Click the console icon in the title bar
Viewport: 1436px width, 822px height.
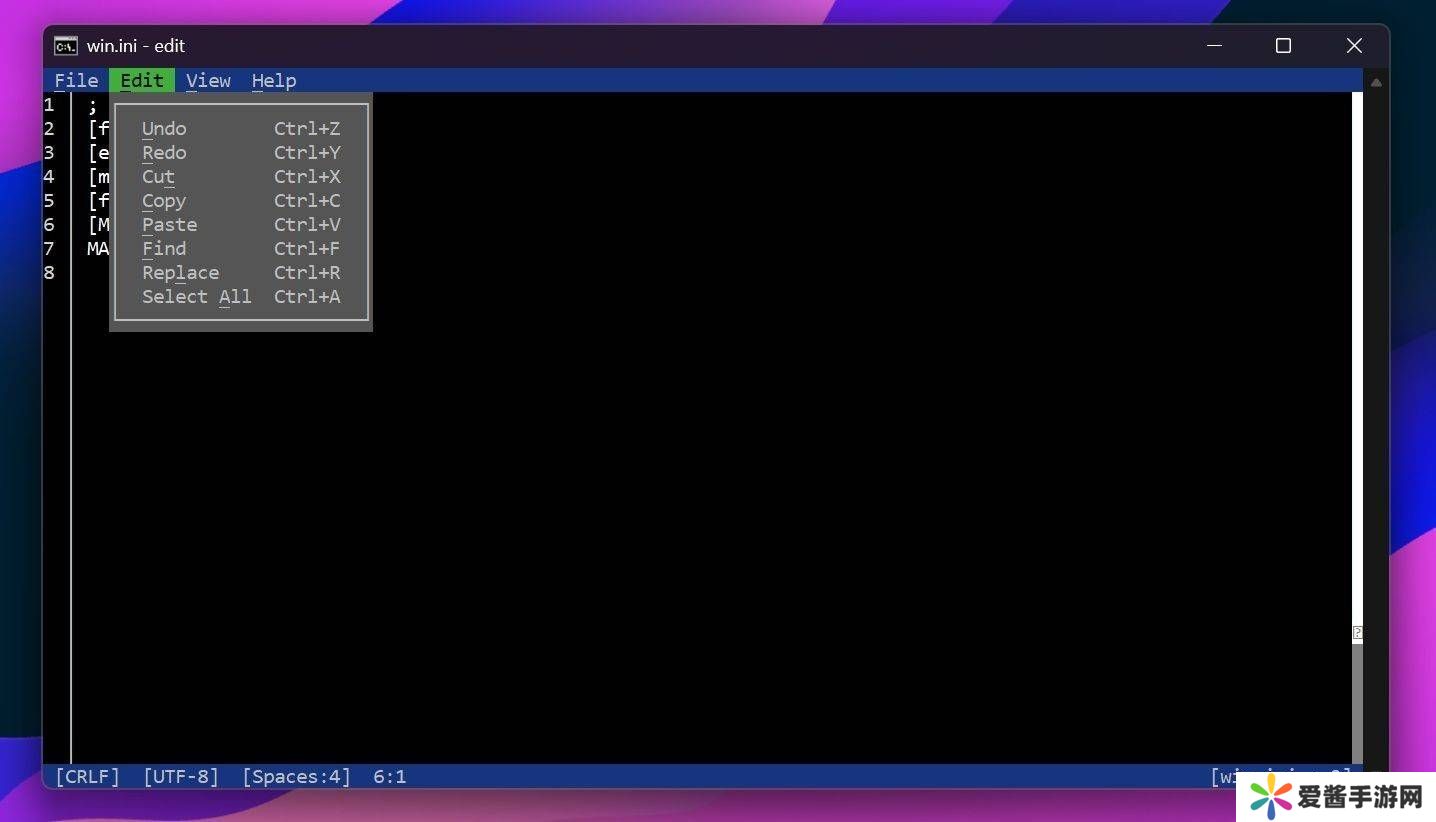tap(66, 46)
